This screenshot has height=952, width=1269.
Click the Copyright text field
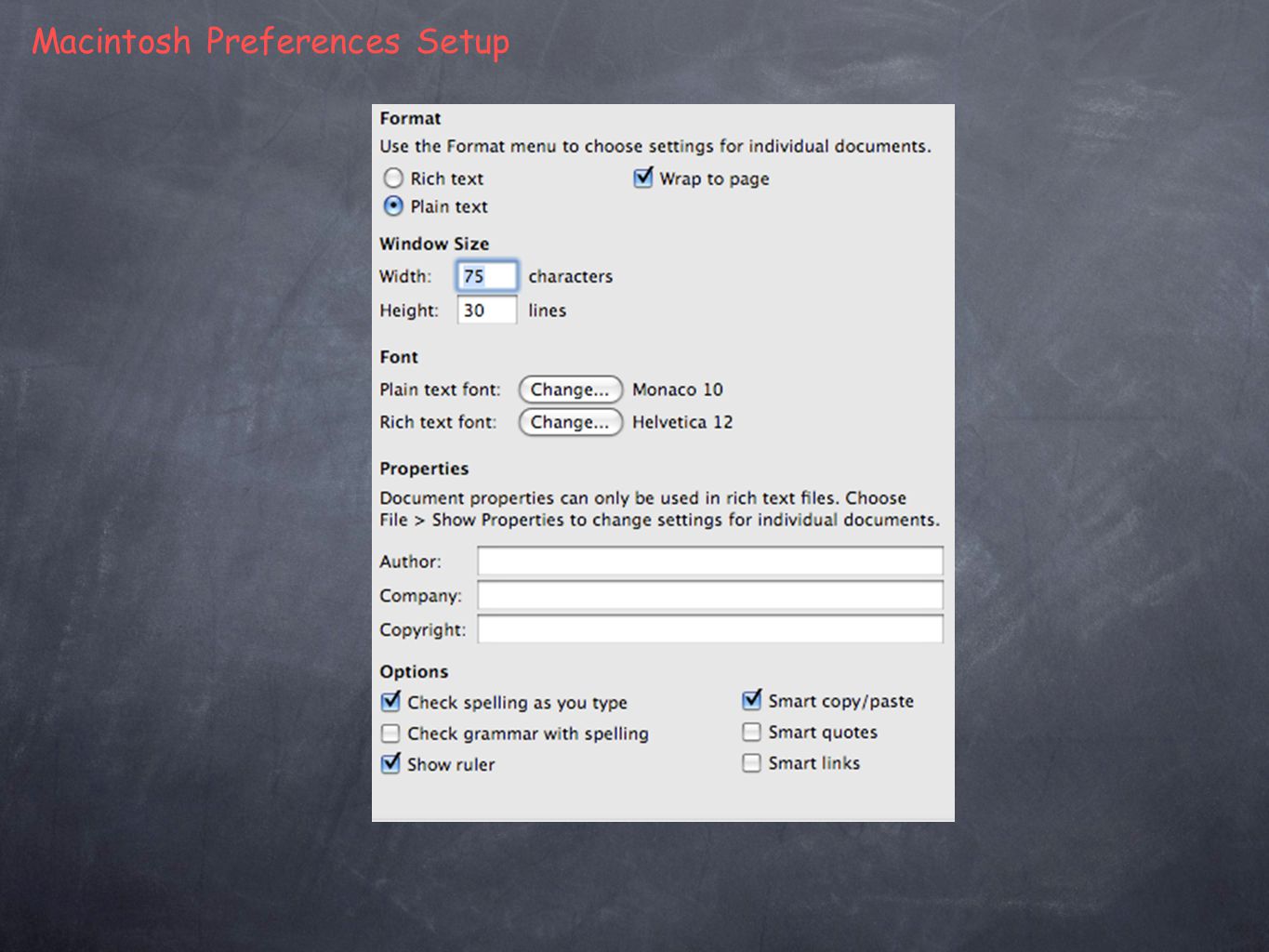coord(710,629)
